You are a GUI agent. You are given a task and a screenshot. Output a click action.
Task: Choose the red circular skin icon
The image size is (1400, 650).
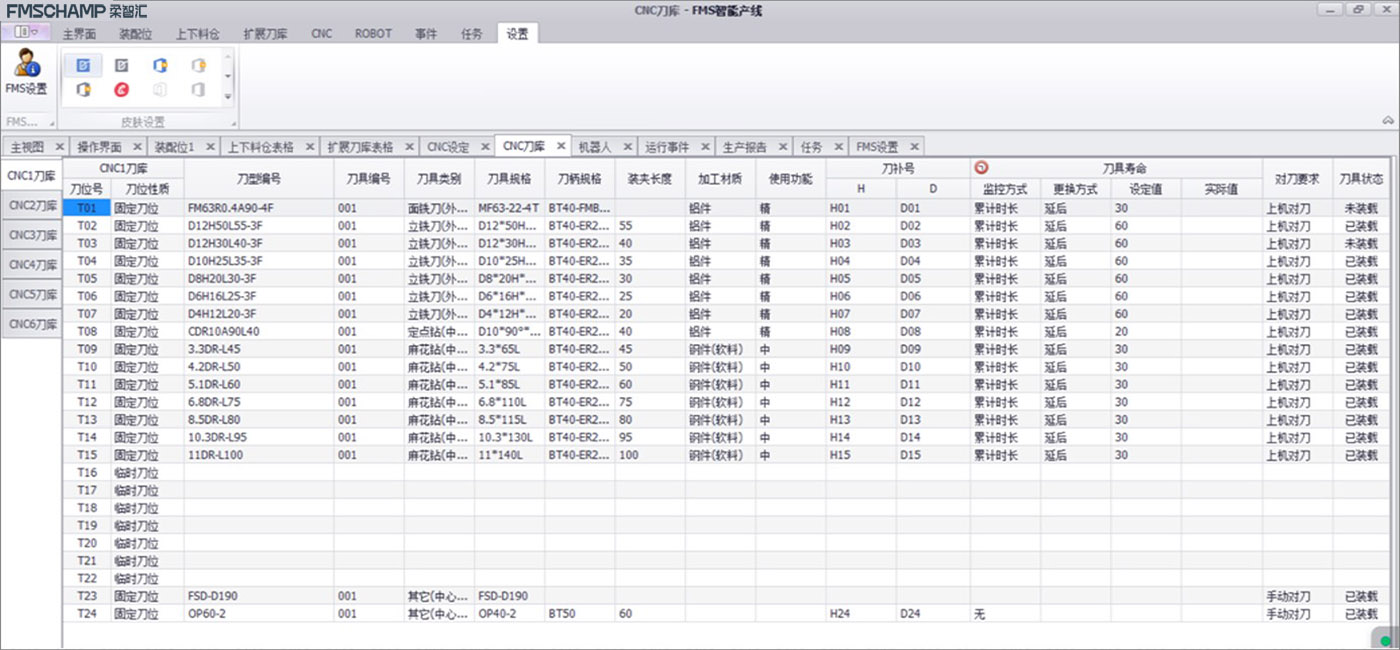pyautogui.click(x=122, y=90)
